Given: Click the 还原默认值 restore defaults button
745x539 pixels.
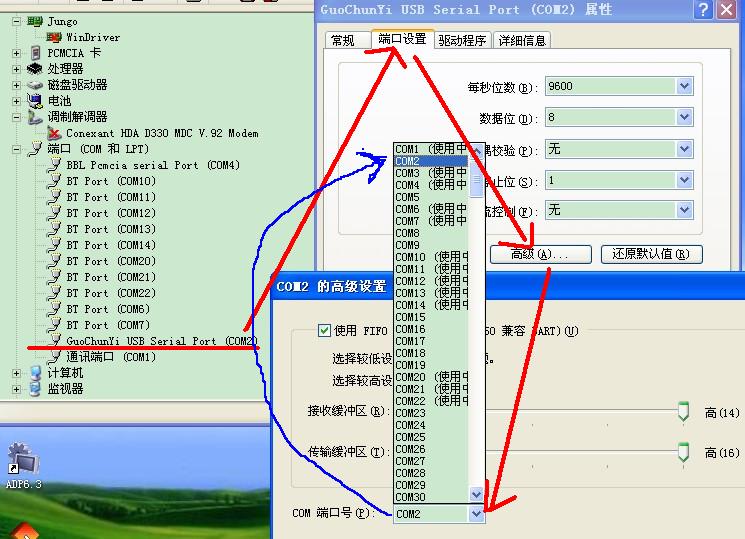Looking at the screenshot, I should (x=651, y=254).
